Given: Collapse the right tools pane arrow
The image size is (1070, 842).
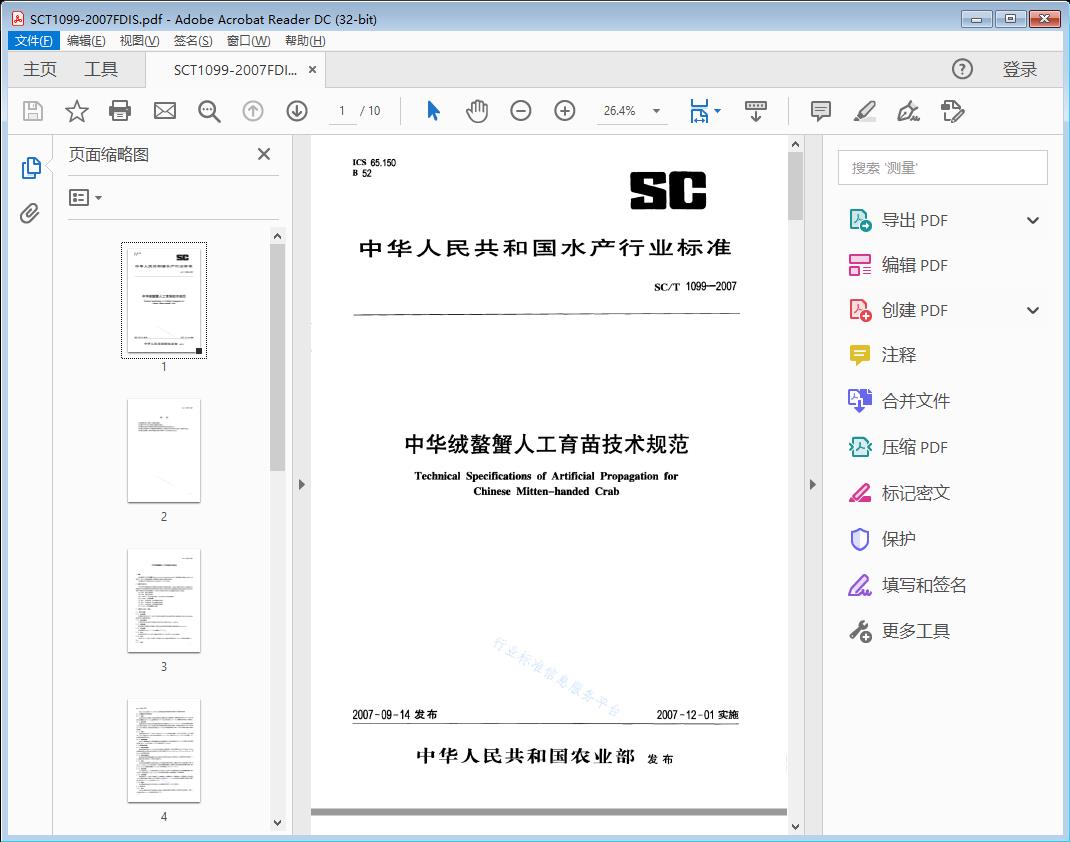Looking at the screenshot, I should click(813, 485).
